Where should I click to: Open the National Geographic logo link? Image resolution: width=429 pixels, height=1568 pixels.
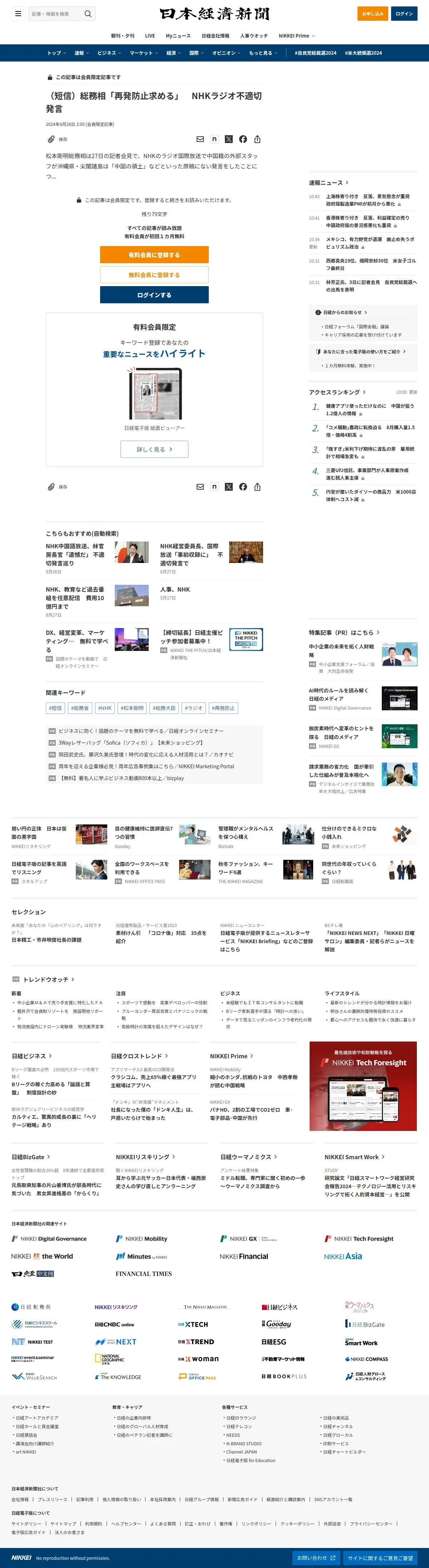pos(109,1359)
